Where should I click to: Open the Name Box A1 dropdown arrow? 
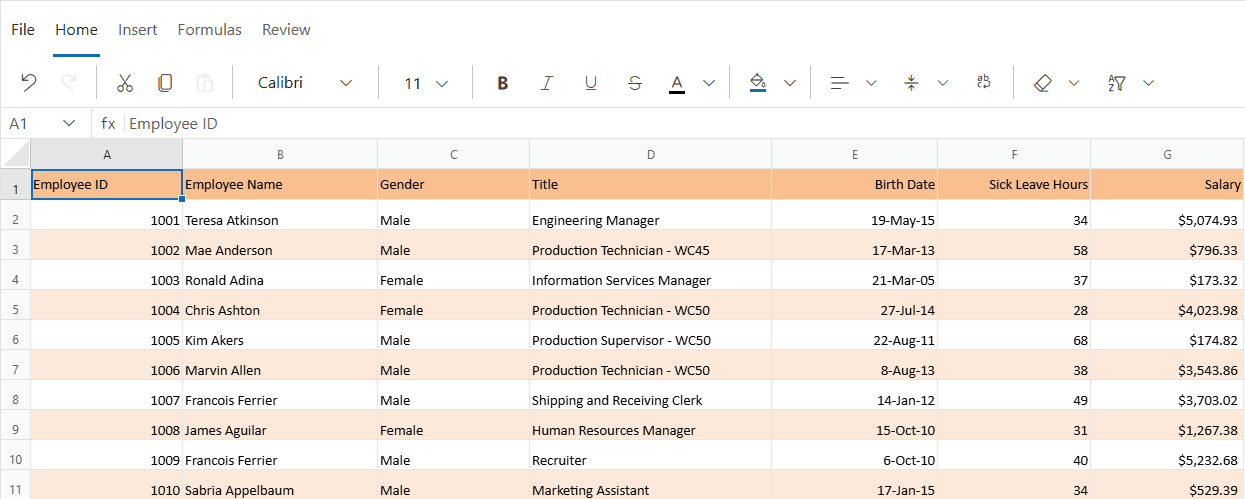69,123
